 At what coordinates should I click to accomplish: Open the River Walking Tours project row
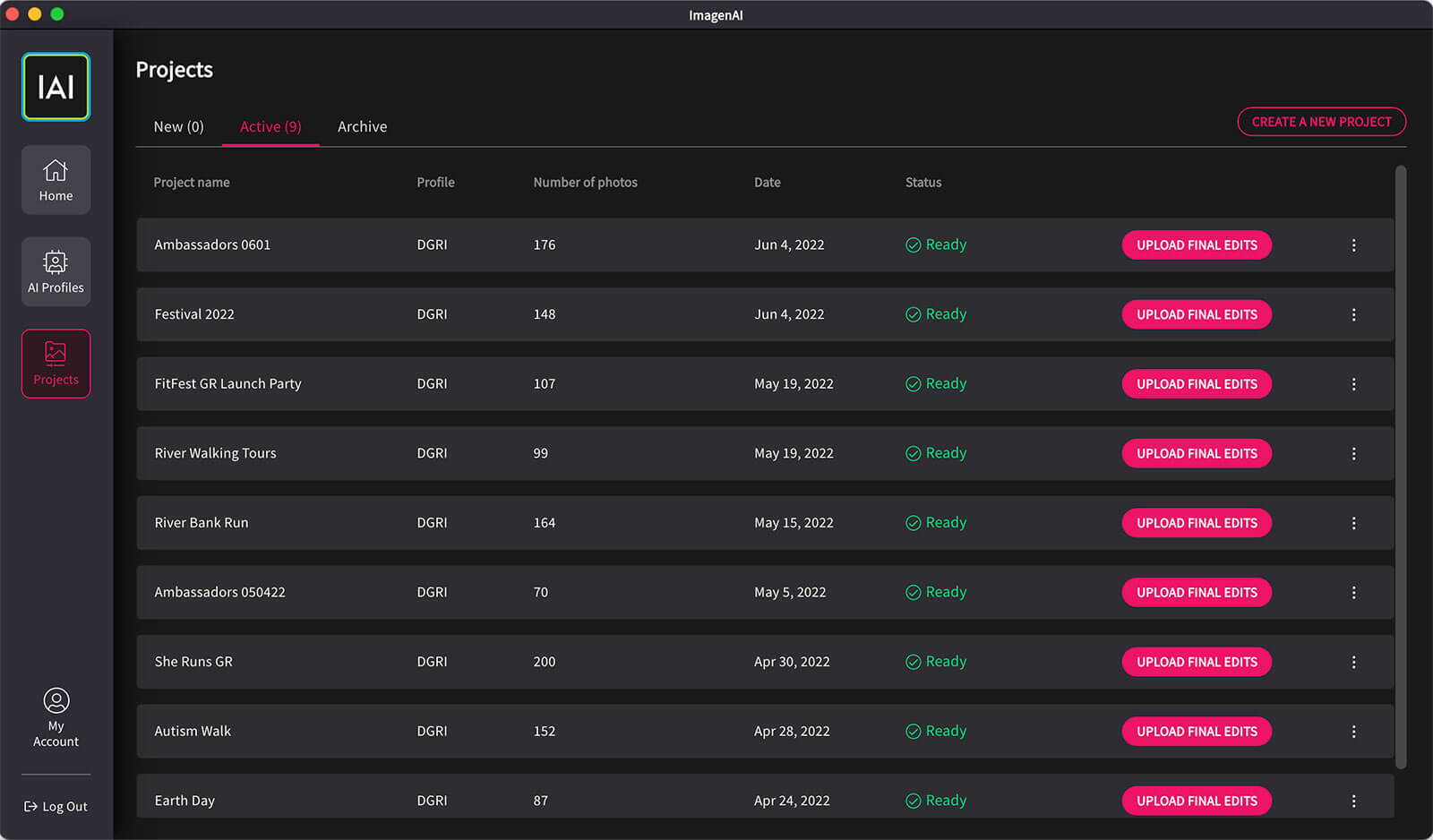[x=215, y=453]
